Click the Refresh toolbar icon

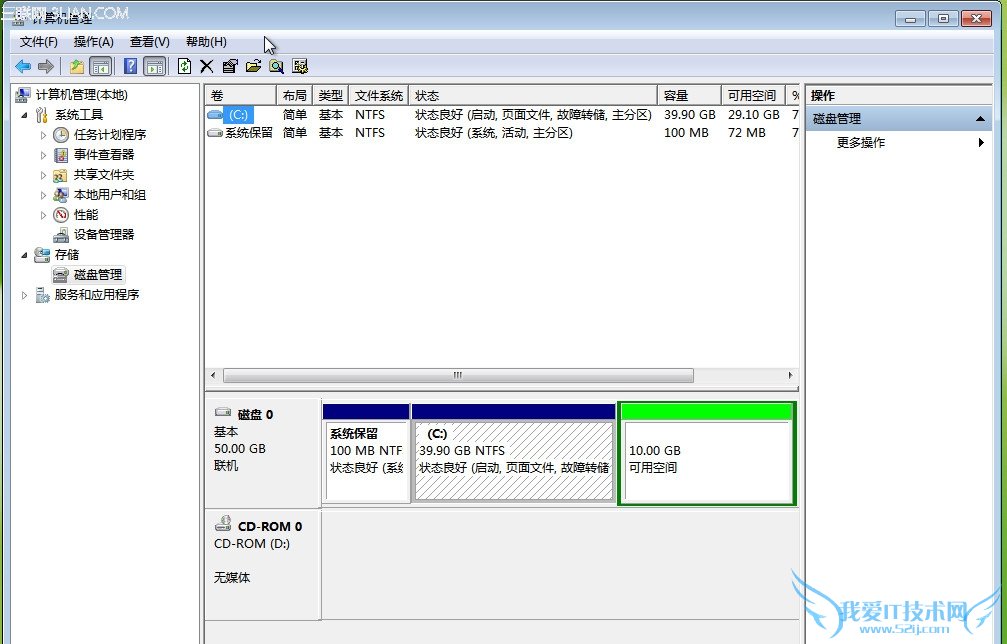pos(184,67)
